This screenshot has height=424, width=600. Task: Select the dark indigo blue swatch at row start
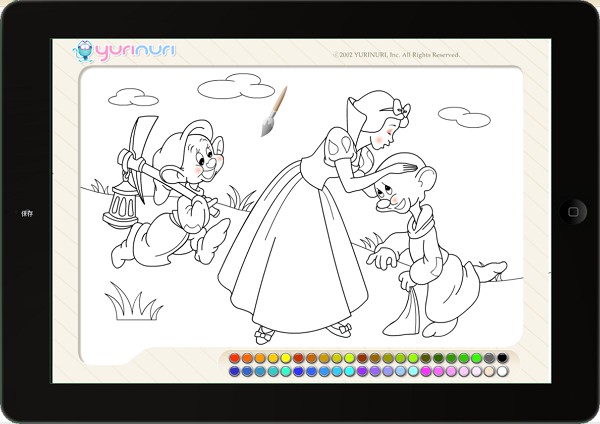235,371
